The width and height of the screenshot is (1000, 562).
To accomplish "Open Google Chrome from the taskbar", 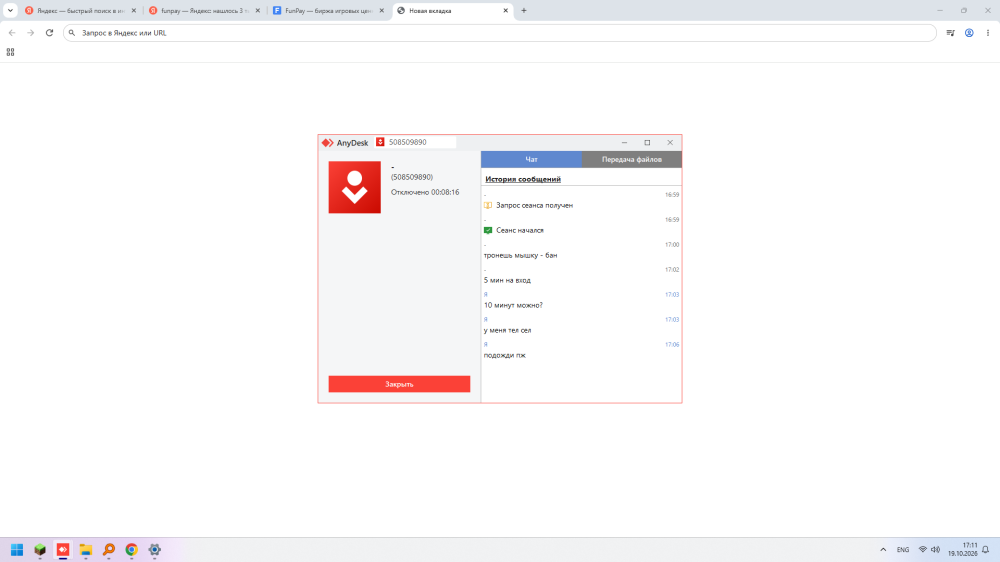I will pos(131,550).
